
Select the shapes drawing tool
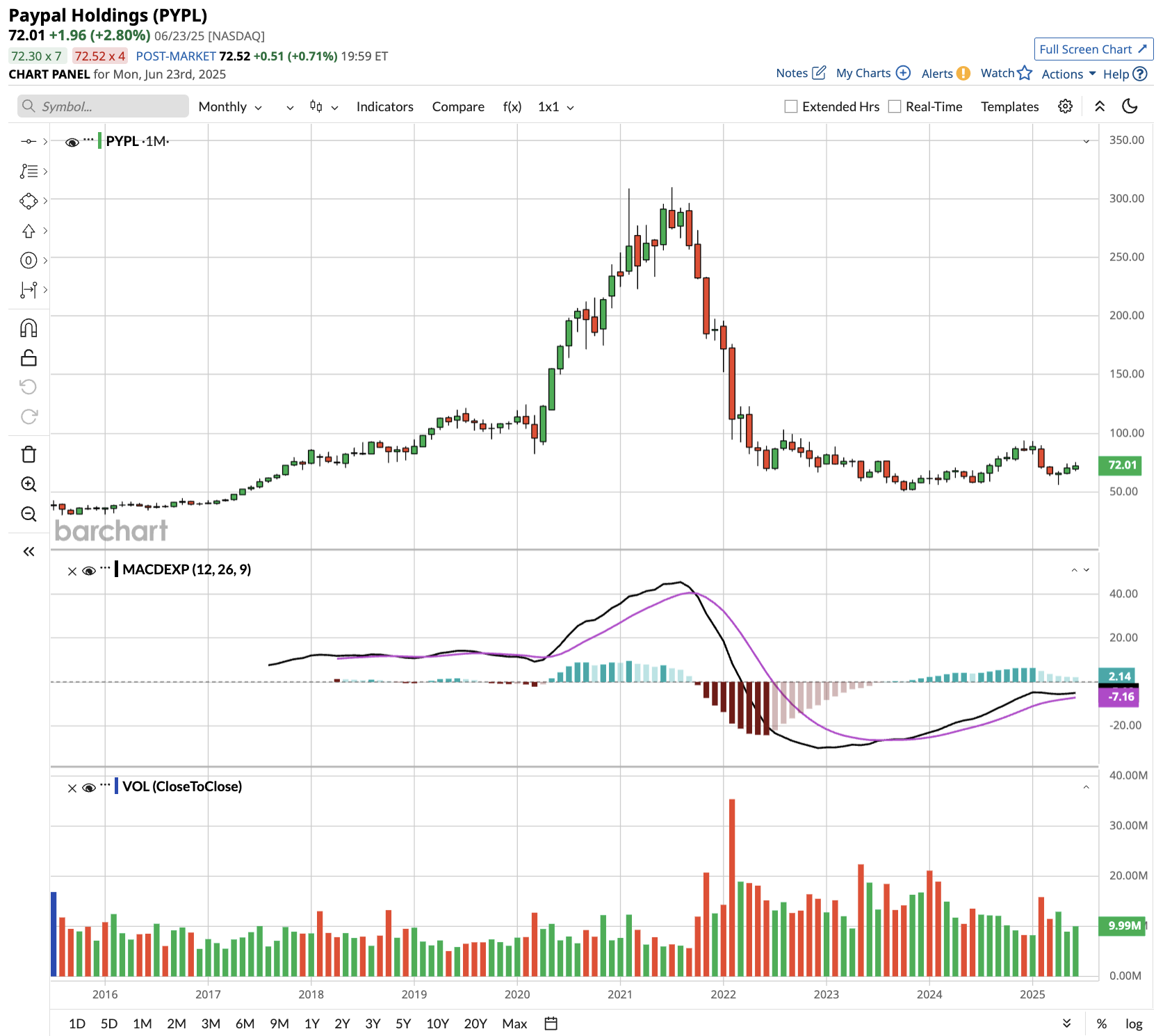point(28,201)
